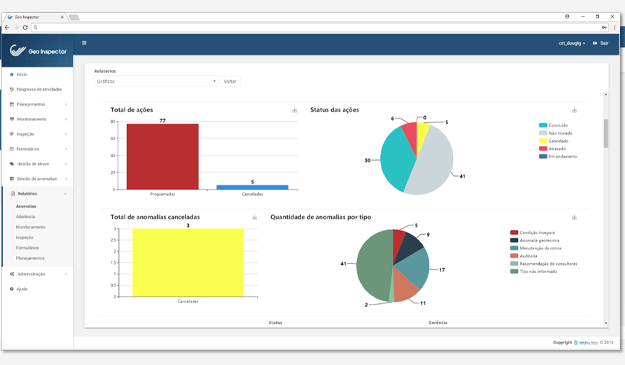Image resolution: width=625 pixels, height=365 pixels.
Task: Toggle Não iniciado legend entry
Action: [556, 133]
